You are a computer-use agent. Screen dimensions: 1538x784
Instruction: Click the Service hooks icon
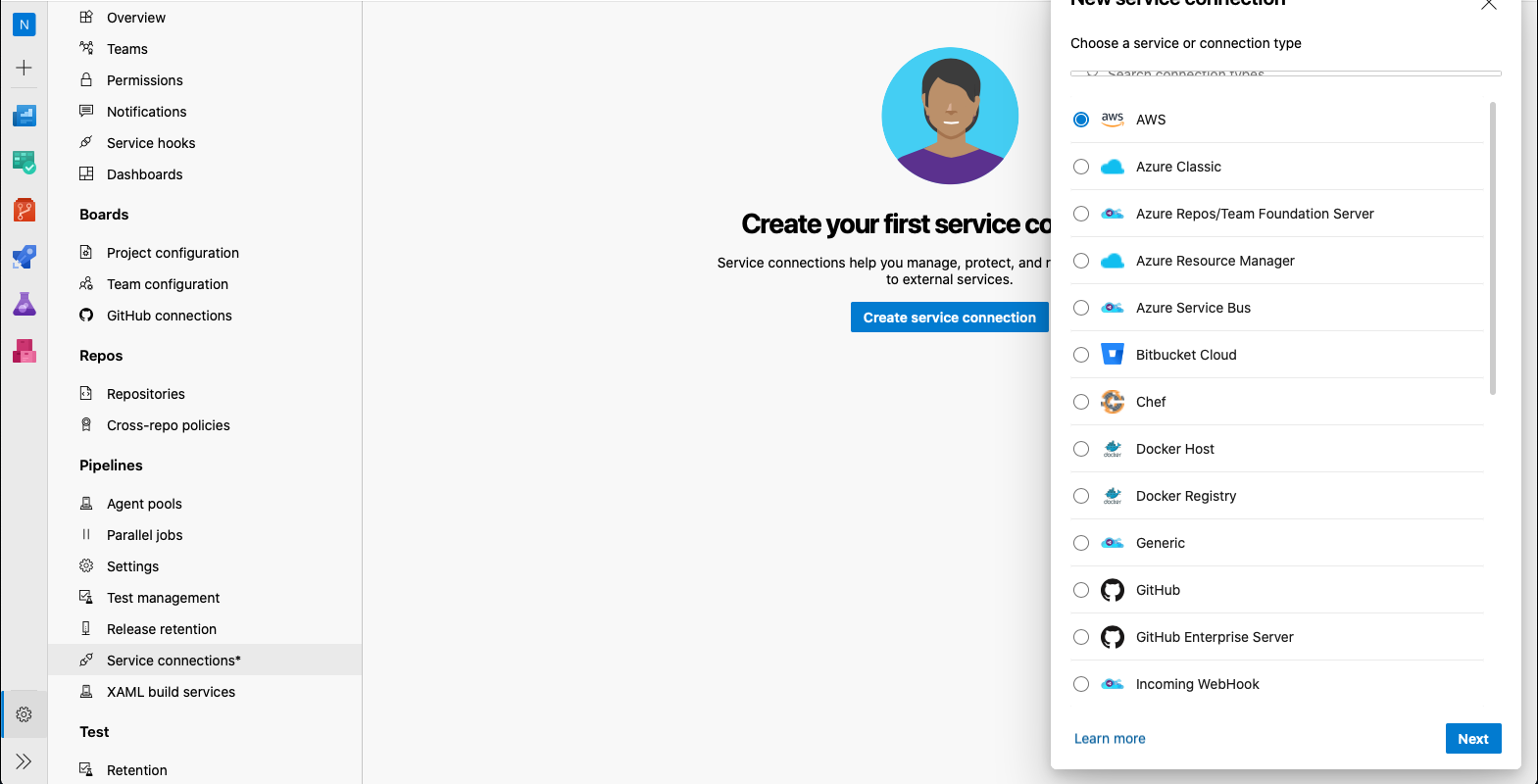[x=86, y=142]
